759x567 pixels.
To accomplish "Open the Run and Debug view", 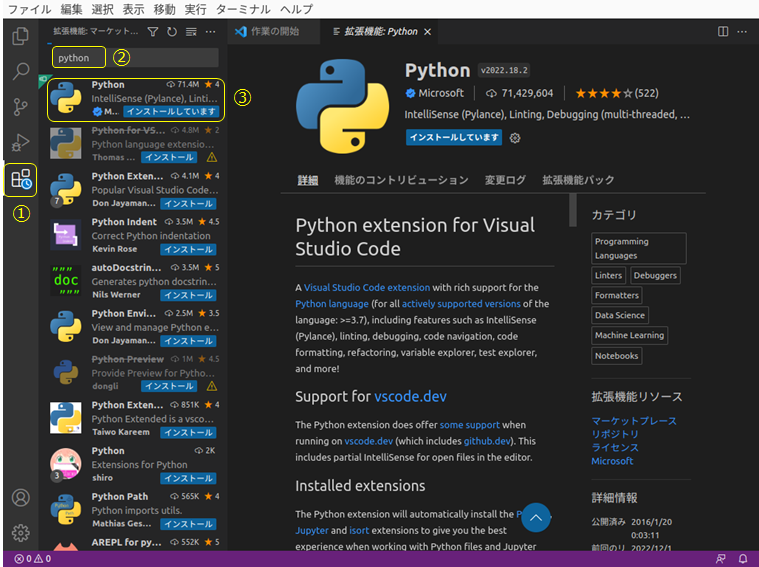I will click(20, 143).
